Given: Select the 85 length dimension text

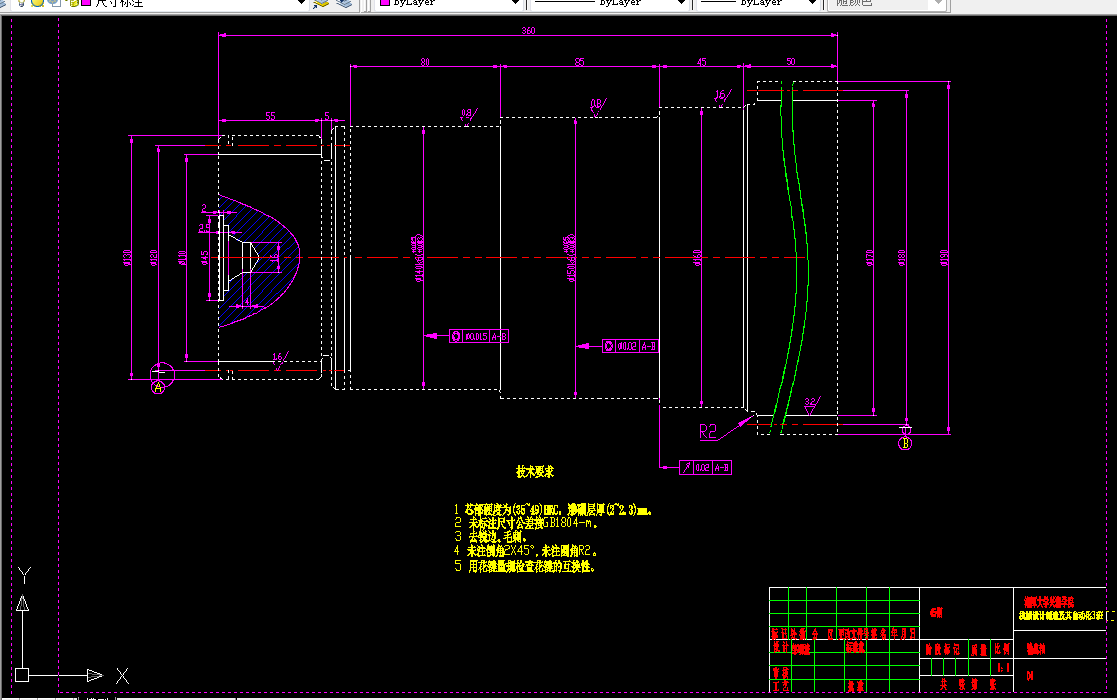Looking at the screenshot, I should coord(580,62).
